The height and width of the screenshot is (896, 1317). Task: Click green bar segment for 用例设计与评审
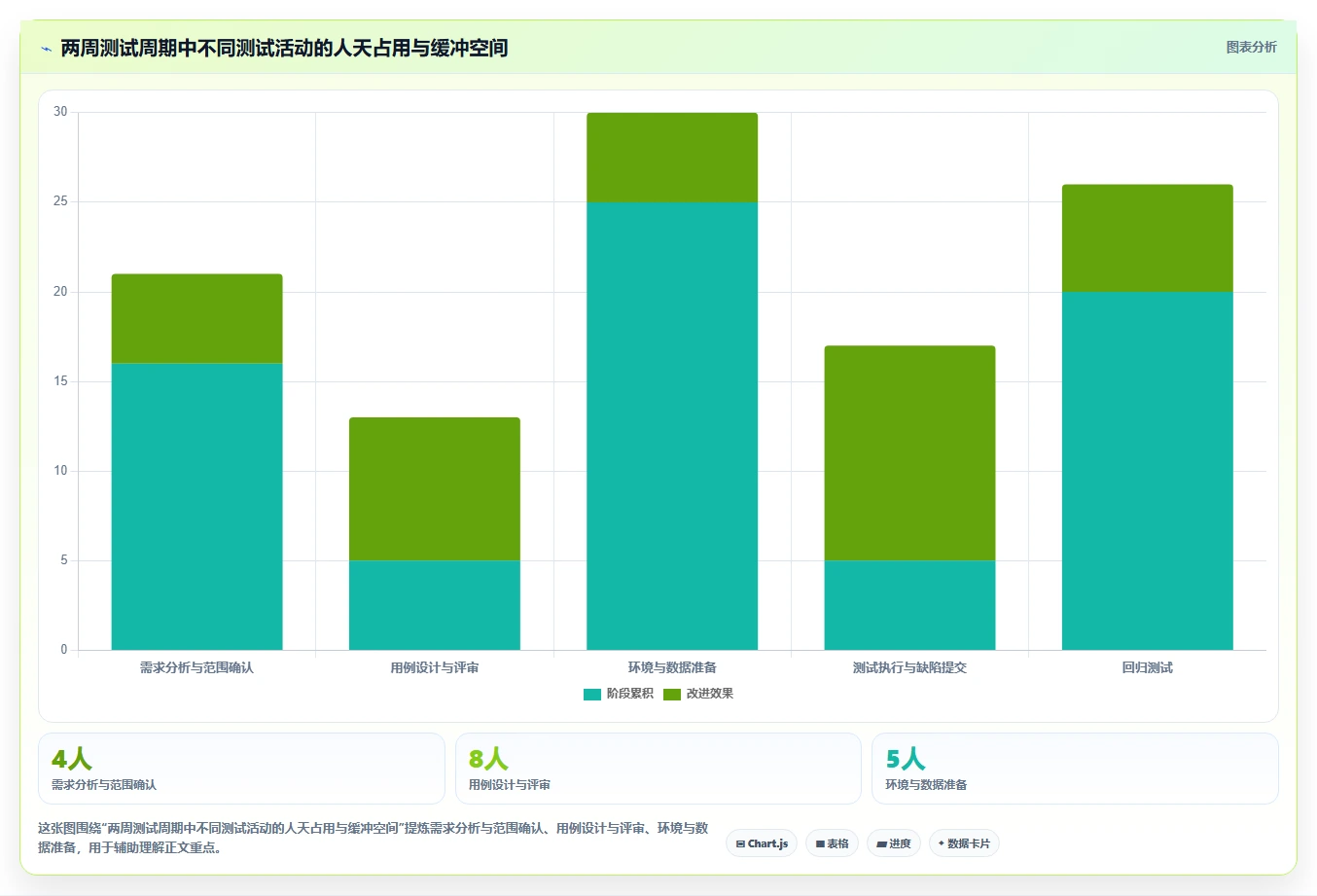tap(435, 488)
